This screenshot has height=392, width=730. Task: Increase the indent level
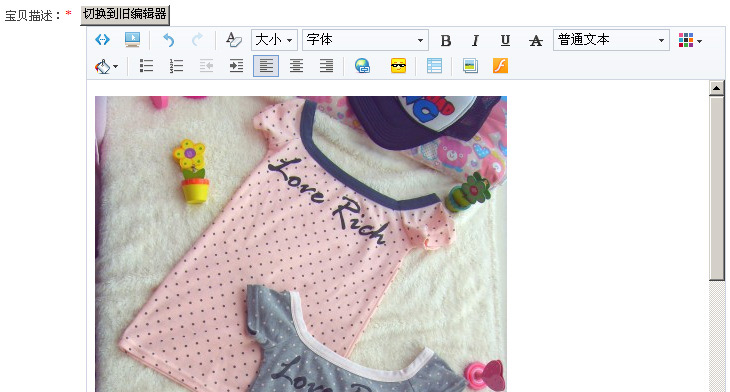pyautogui.click(x=236, y=66)
